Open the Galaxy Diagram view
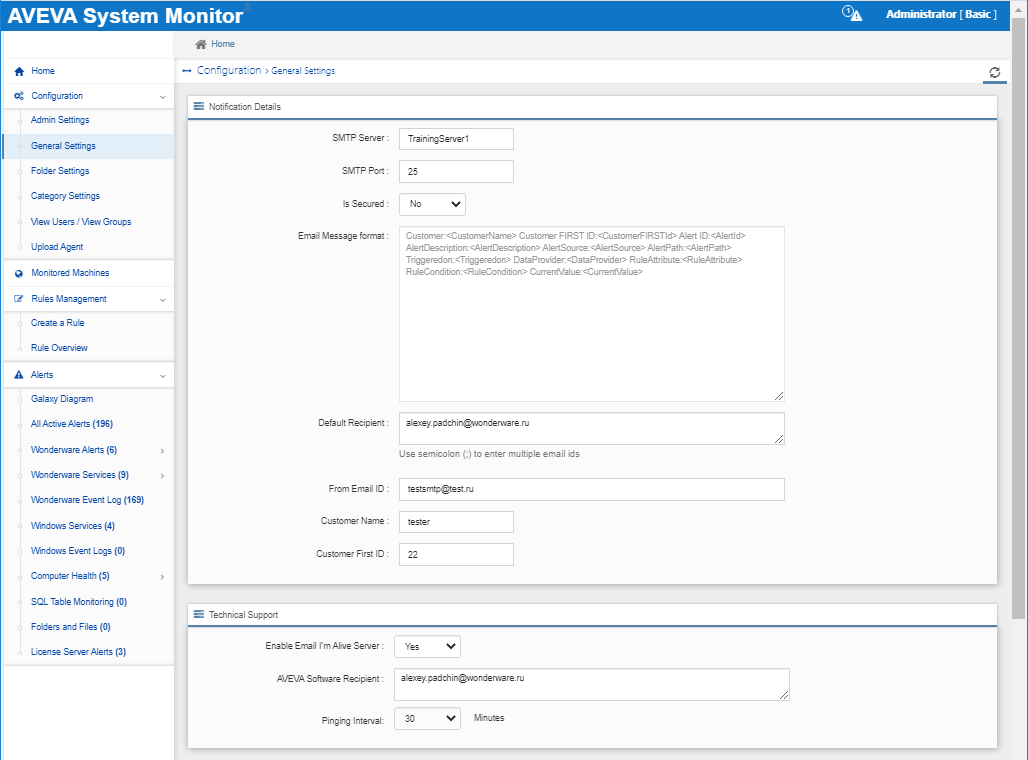Image resolution: width=1028 pixels, height=760 pixels. pos(62,399)
